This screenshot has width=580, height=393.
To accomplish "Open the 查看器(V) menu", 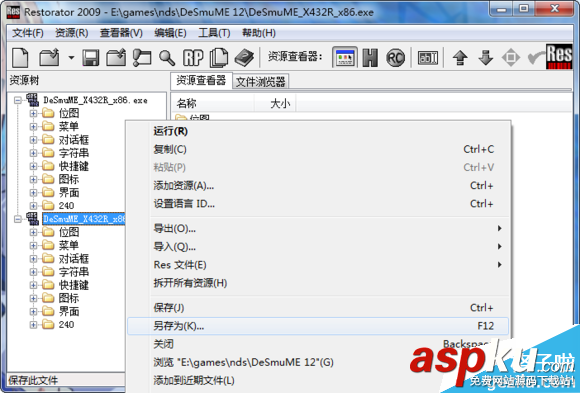I will pos(121,33).
